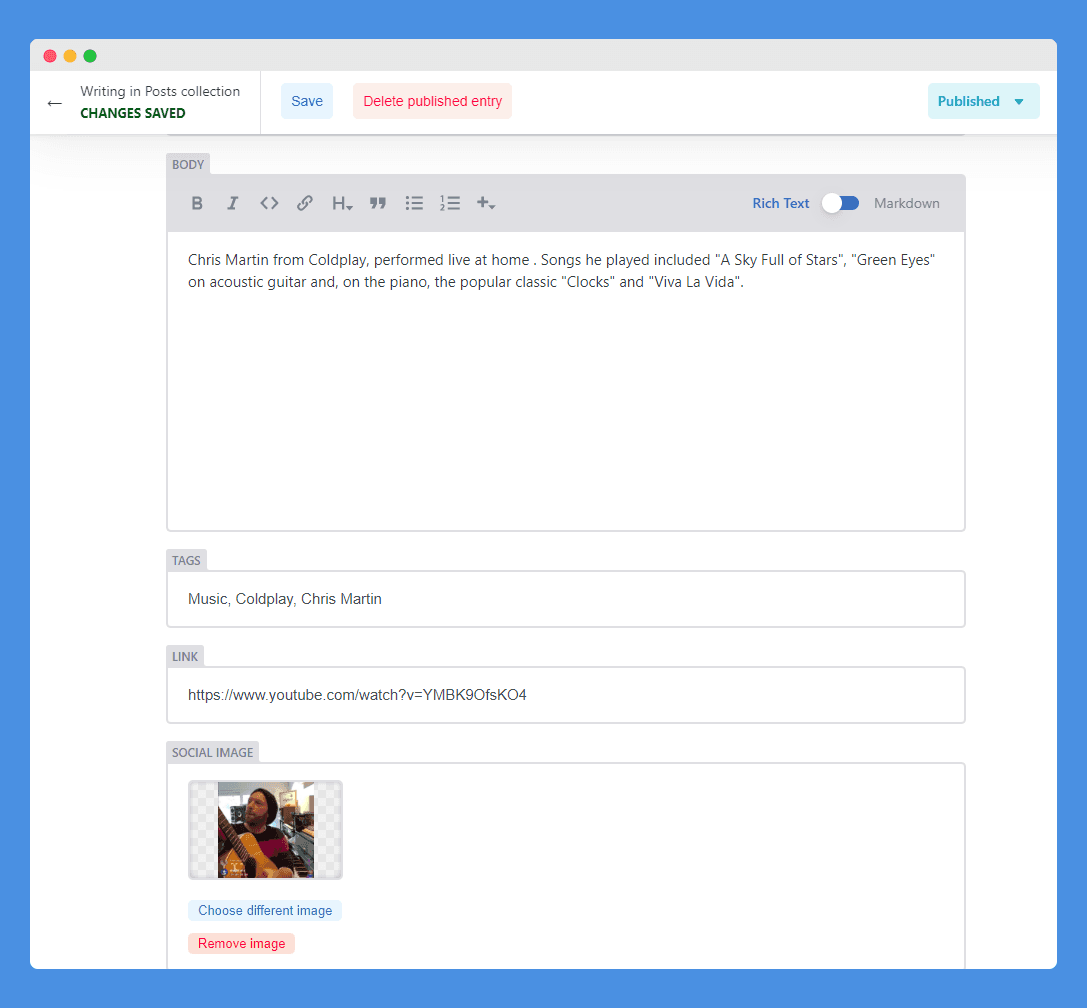Open the heading level dropdown
This screenshot has height=1008, width=1087.
pyautogui.click(x=341, y=203)
